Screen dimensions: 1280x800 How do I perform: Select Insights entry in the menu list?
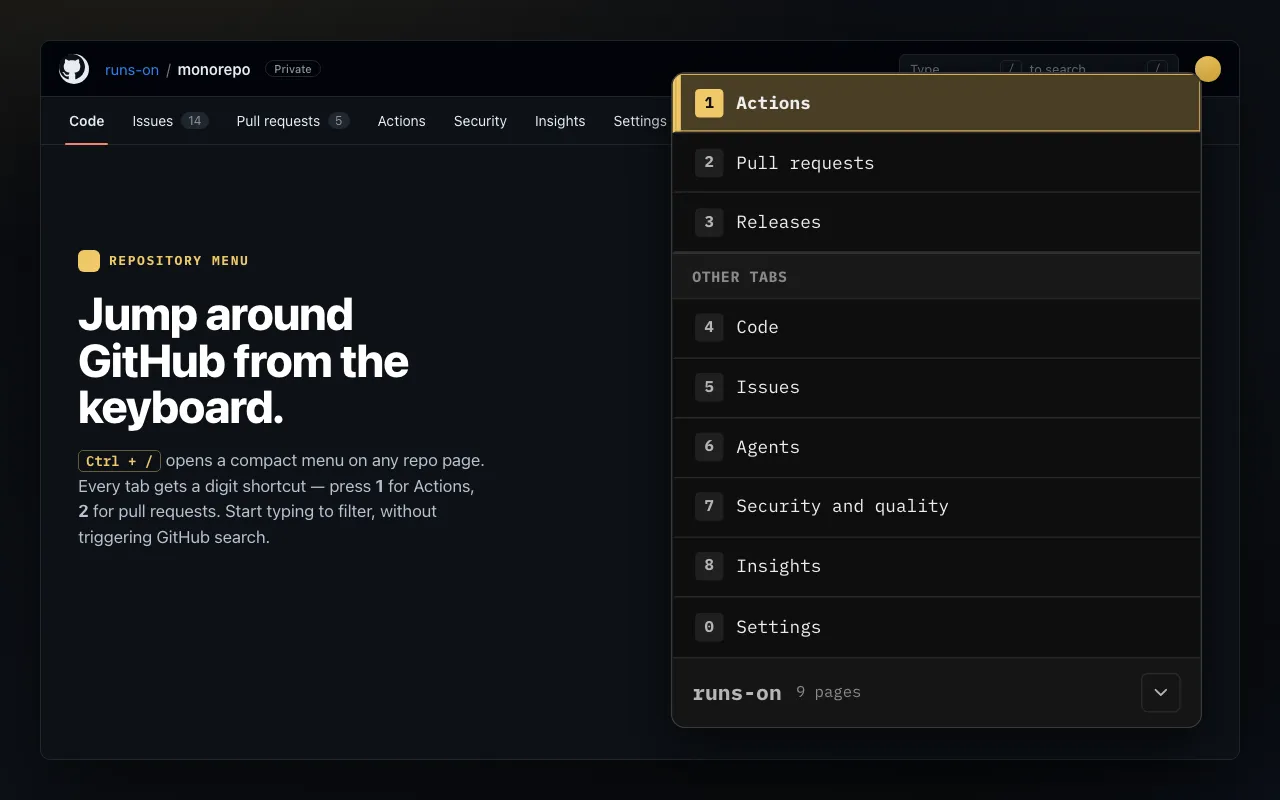pos(937,567)
